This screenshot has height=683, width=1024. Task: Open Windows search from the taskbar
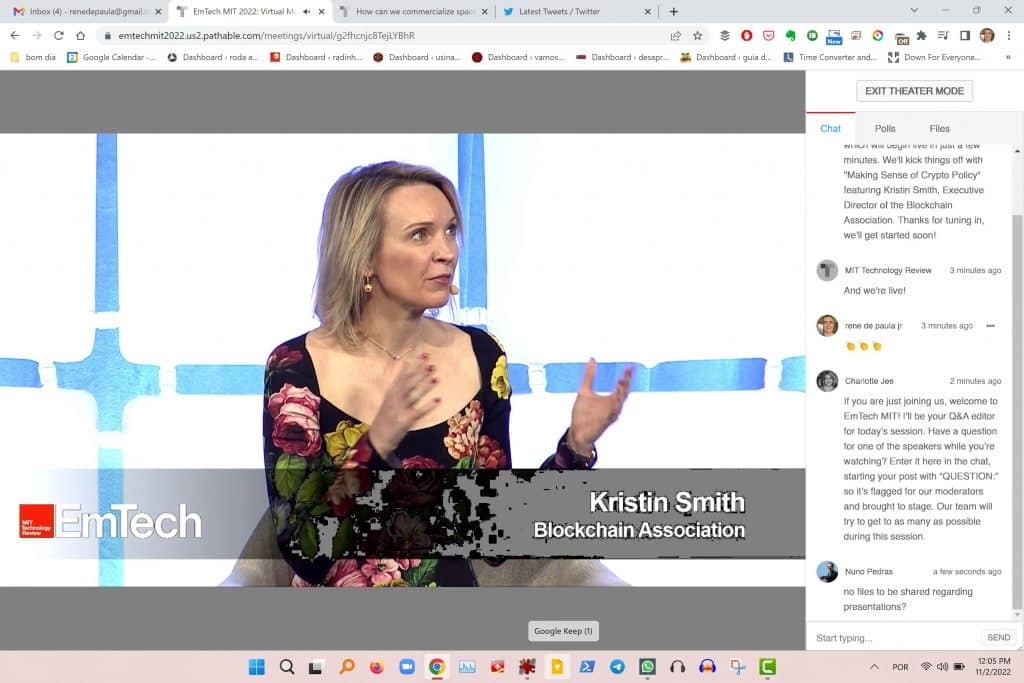(x=287, y=666)
